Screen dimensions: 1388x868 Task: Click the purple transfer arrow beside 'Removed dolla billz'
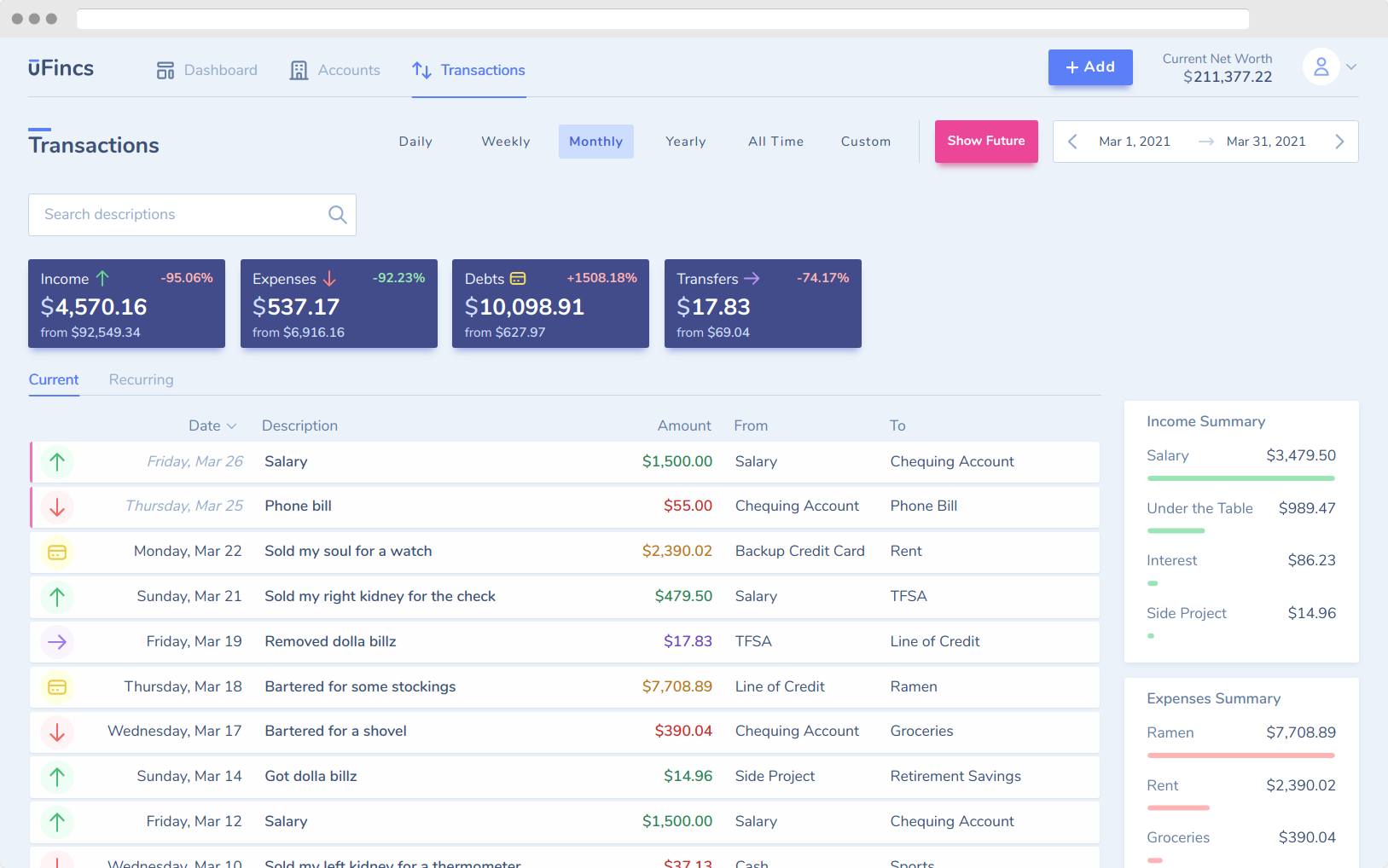click(x=56, y=641)
